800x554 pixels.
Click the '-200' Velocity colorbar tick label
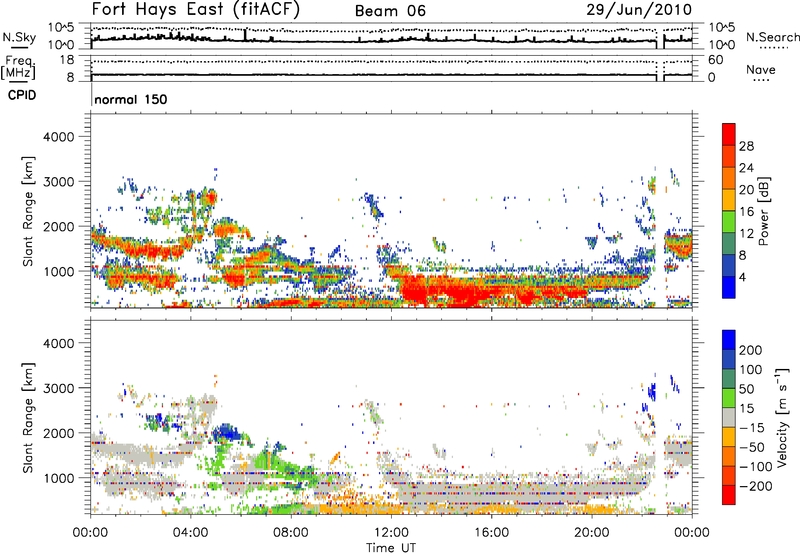[x=754, y=486]
